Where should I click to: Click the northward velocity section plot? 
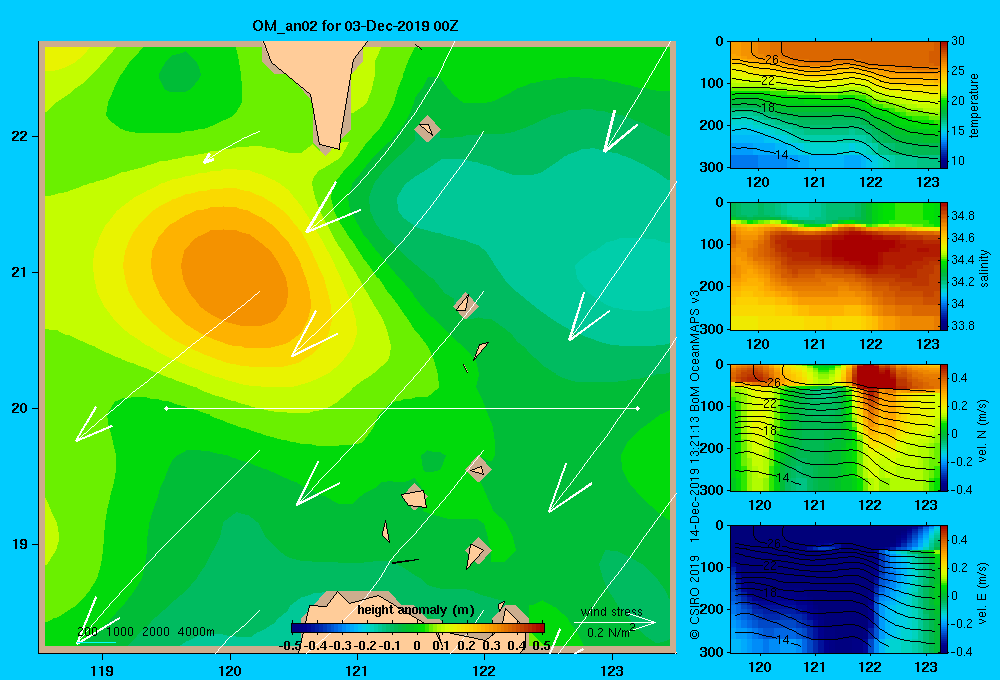coord(835,428)
